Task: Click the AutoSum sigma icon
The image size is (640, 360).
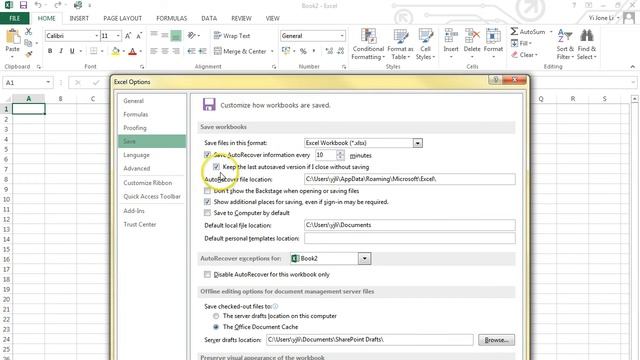Action: coord(514,31)
